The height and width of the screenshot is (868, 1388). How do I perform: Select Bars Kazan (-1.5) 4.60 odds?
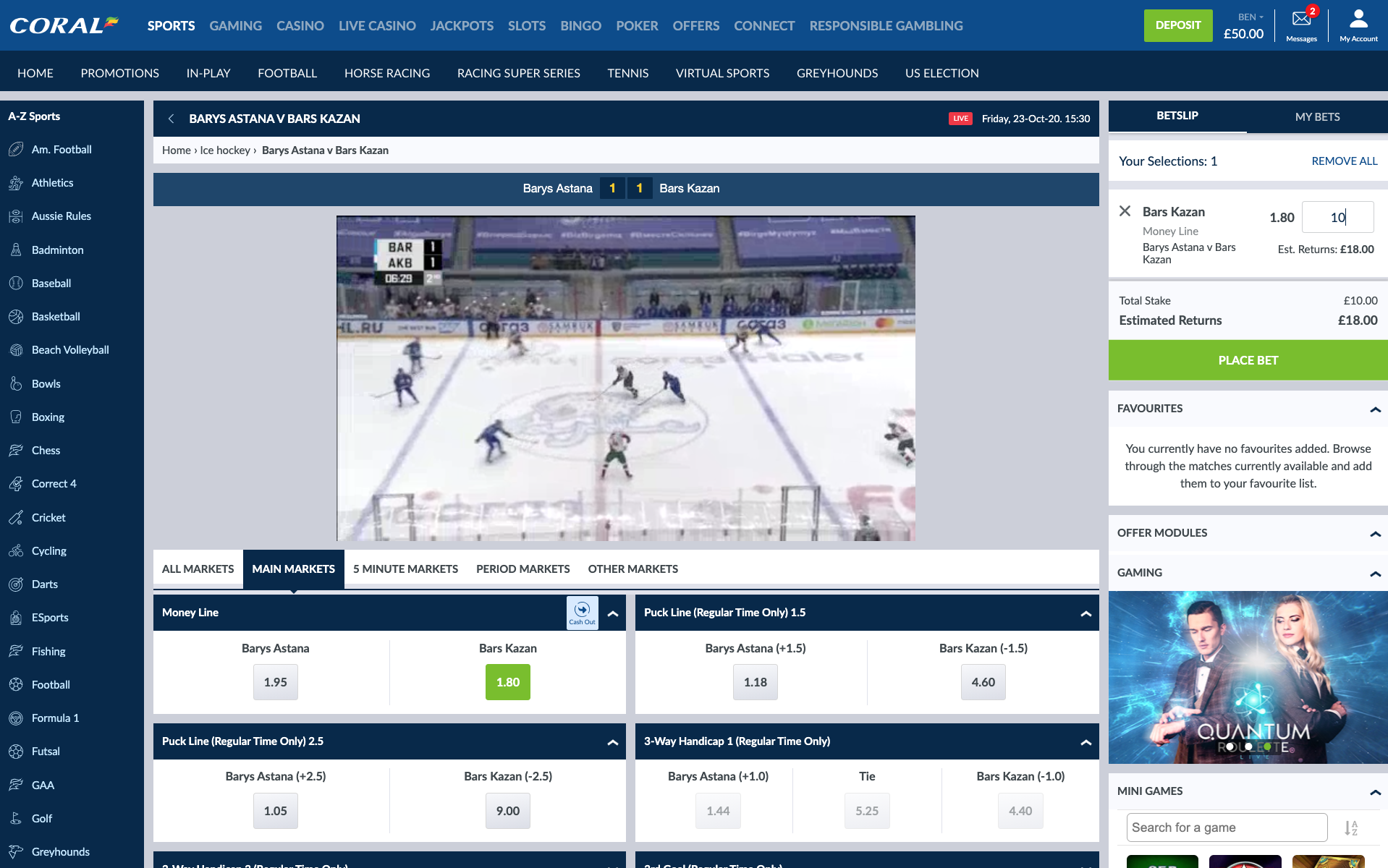983,682
